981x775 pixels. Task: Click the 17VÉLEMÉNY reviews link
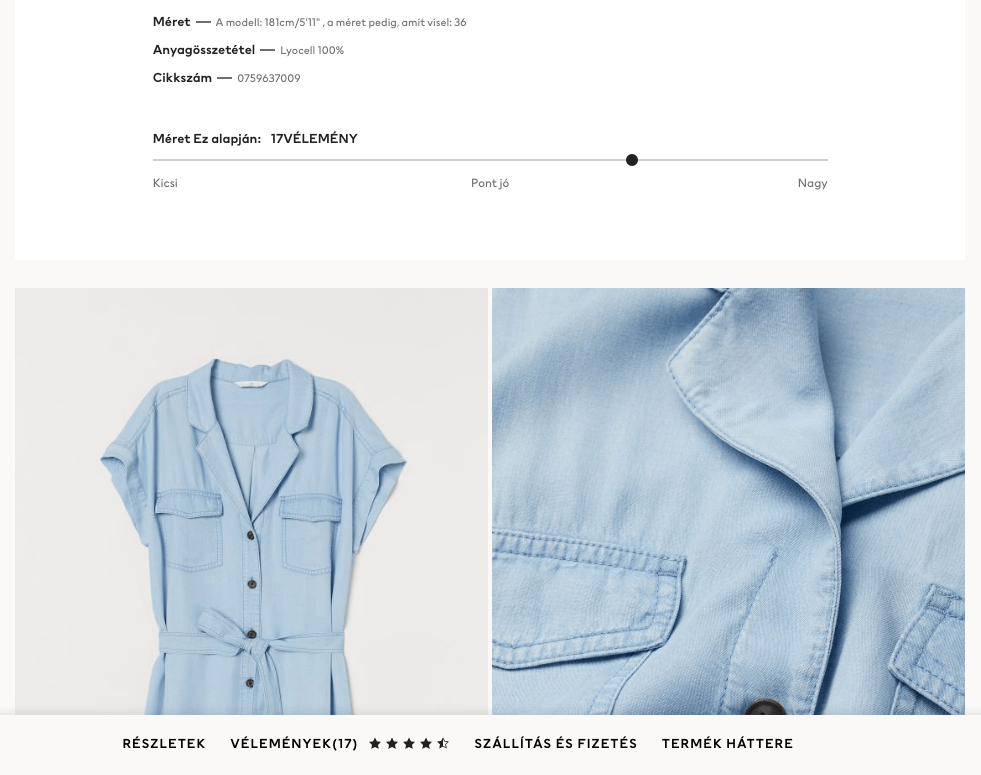point(314,138)
